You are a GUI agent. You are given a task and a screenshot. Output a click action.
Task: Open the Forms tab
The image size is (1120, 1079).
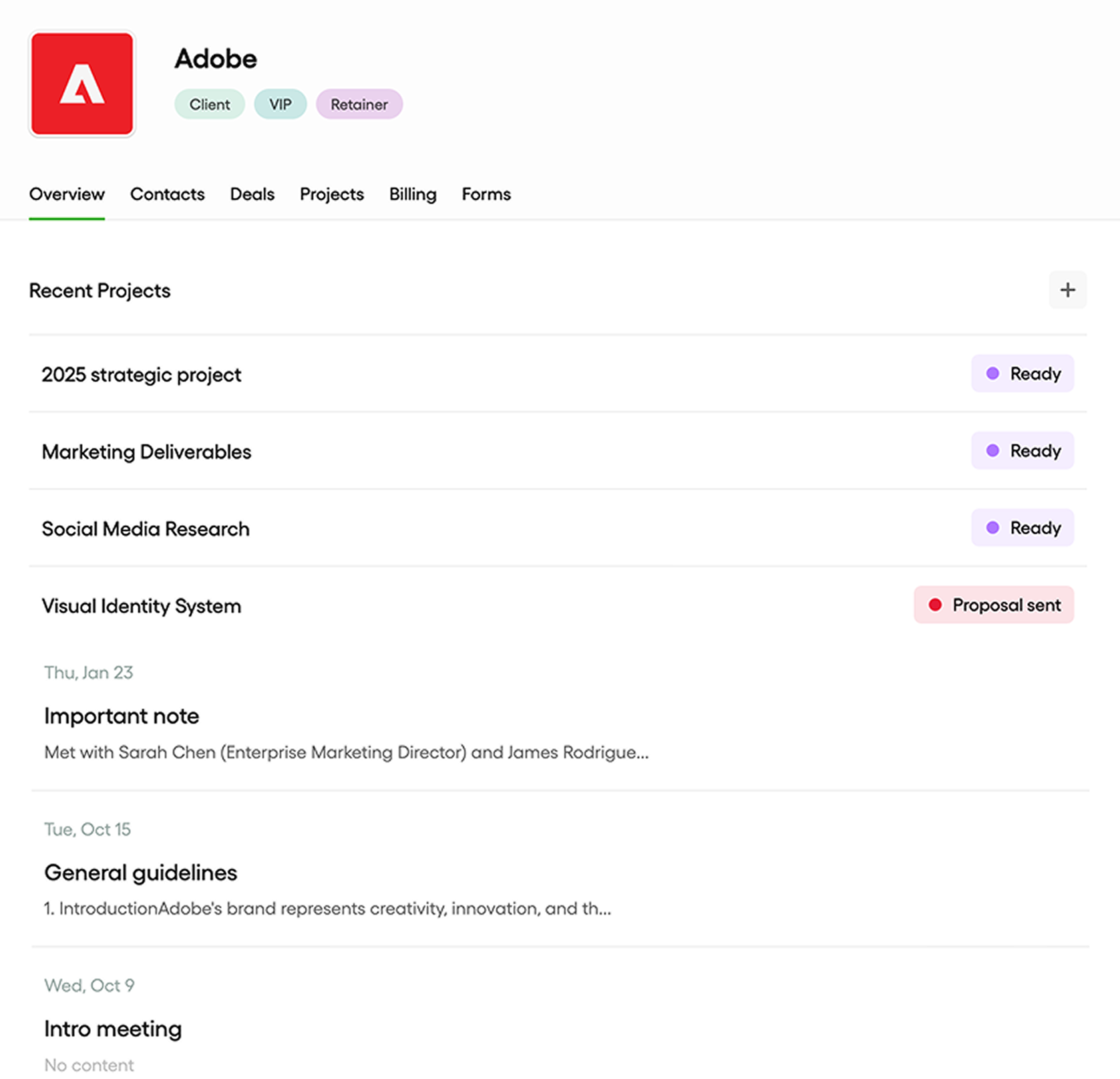pos(486,194)
